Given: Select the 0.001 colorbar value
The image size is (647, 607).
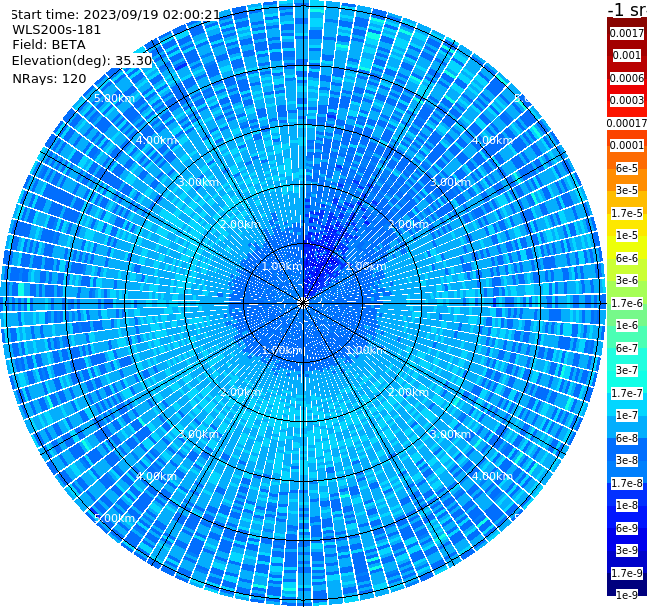Looking at the screenshot, I should 627,55.
